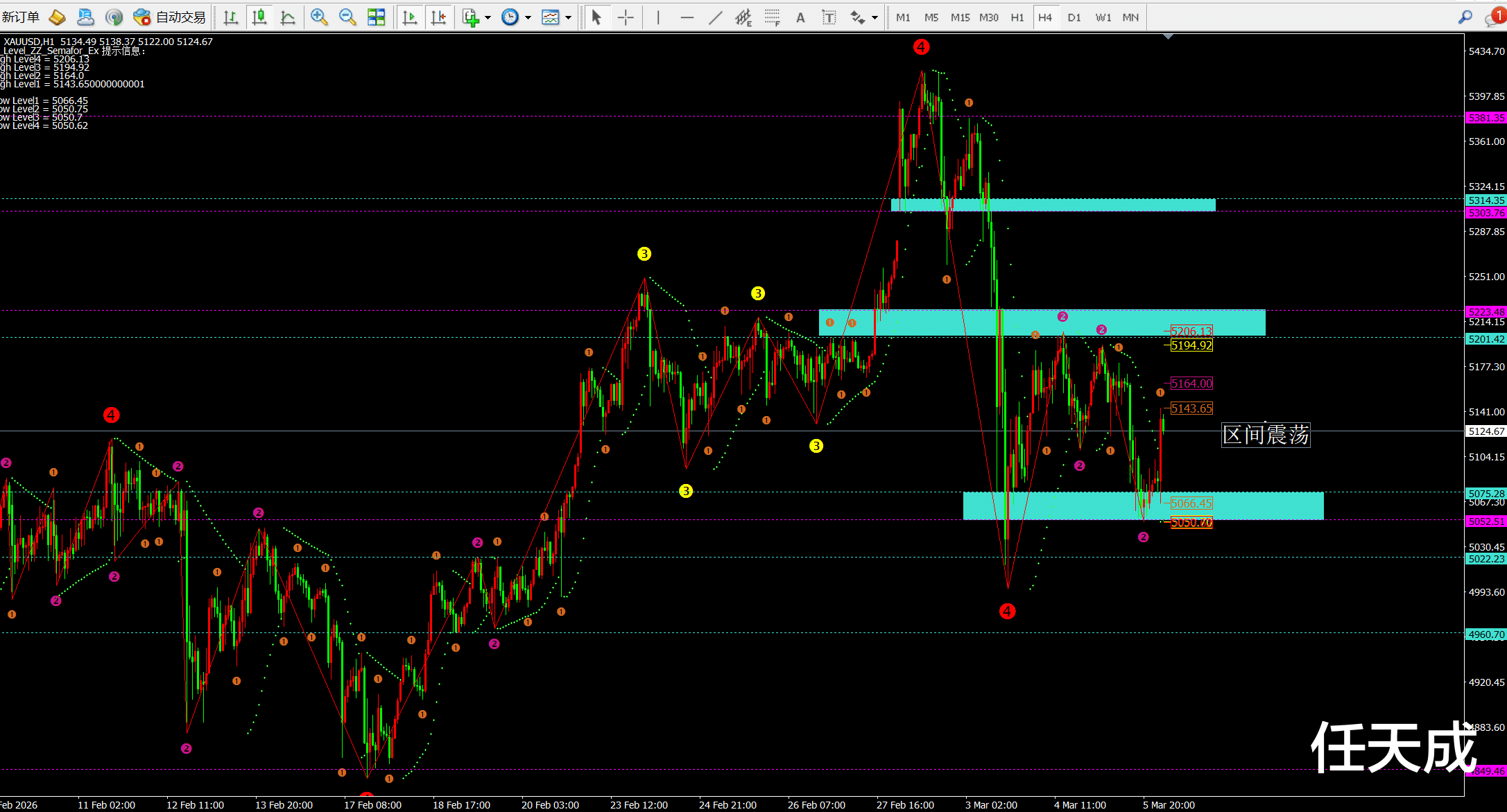Switch to the D1 timeframe
Image resolution: width=1507 pixels, height=812 pixels.
coord(1074,17)
